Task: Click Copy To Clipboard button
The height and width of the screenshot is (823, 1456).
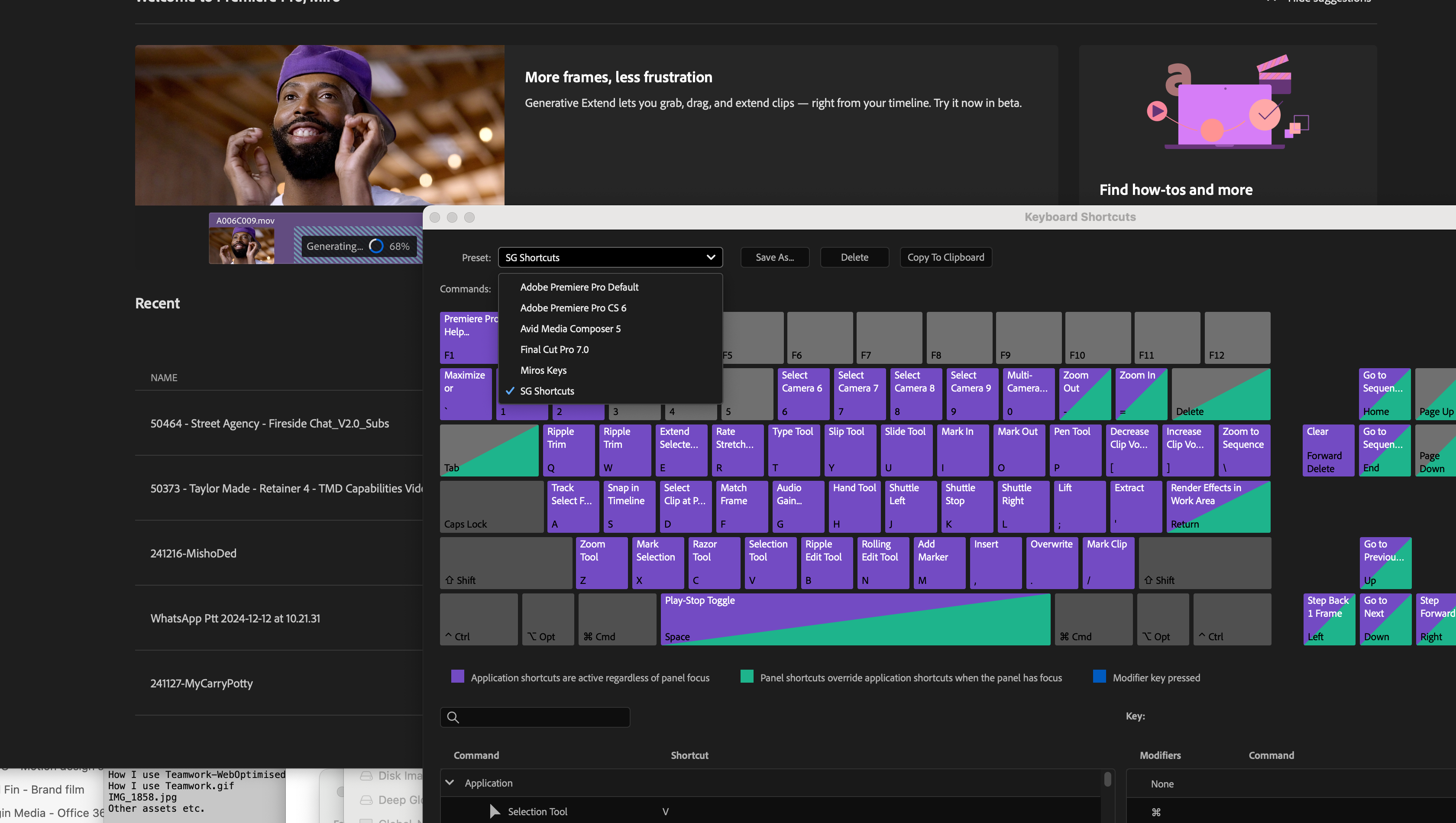Action: point(945,257)
